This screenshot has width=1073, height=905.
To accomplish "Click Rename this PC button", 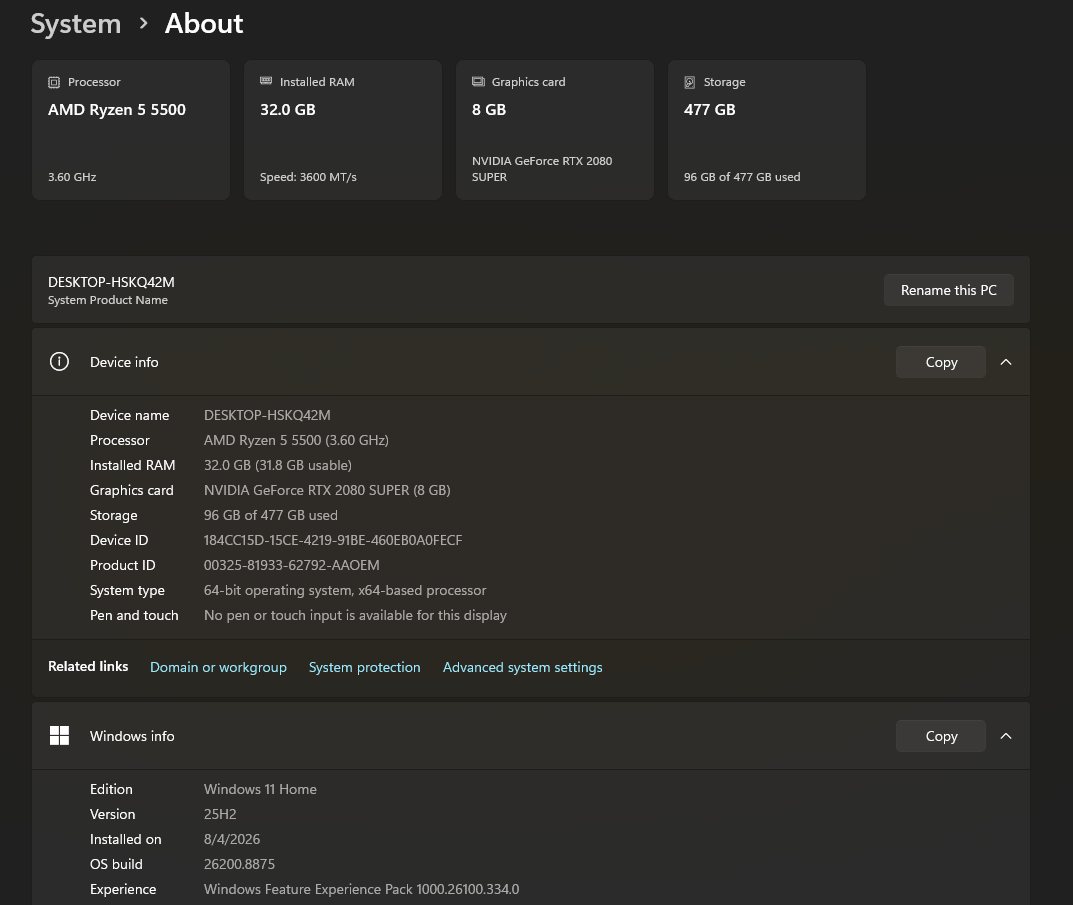I will point(948,290).
